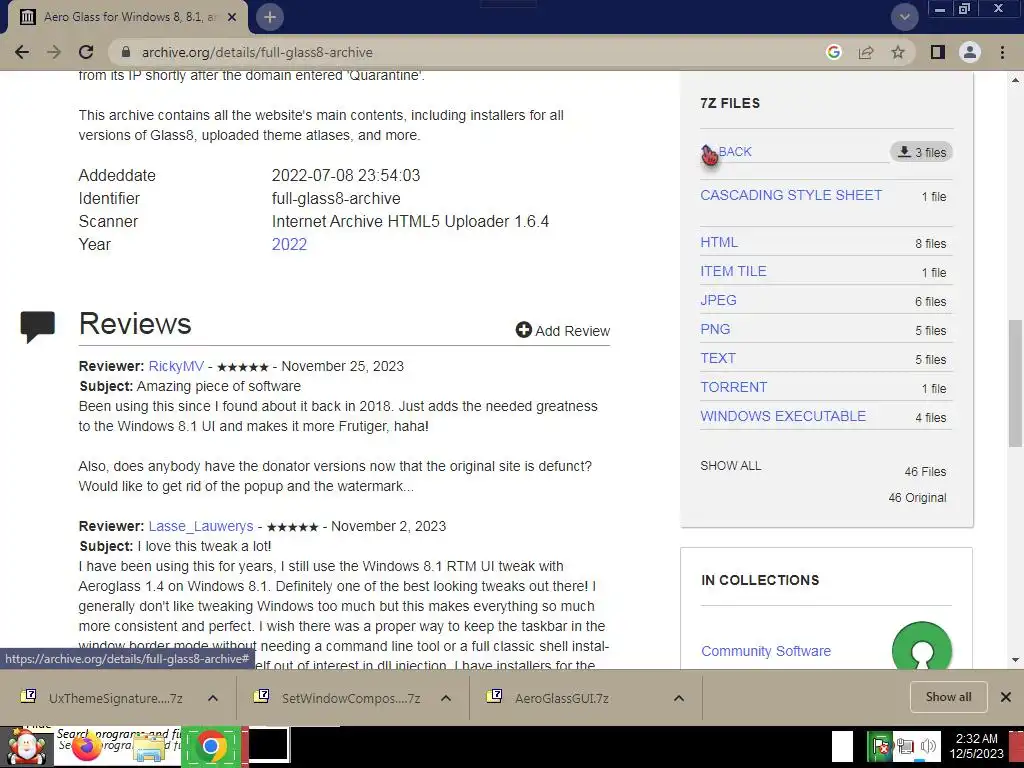Close the Aero Glass tab
The image size is (1024, 768).
tap(232, 18)
